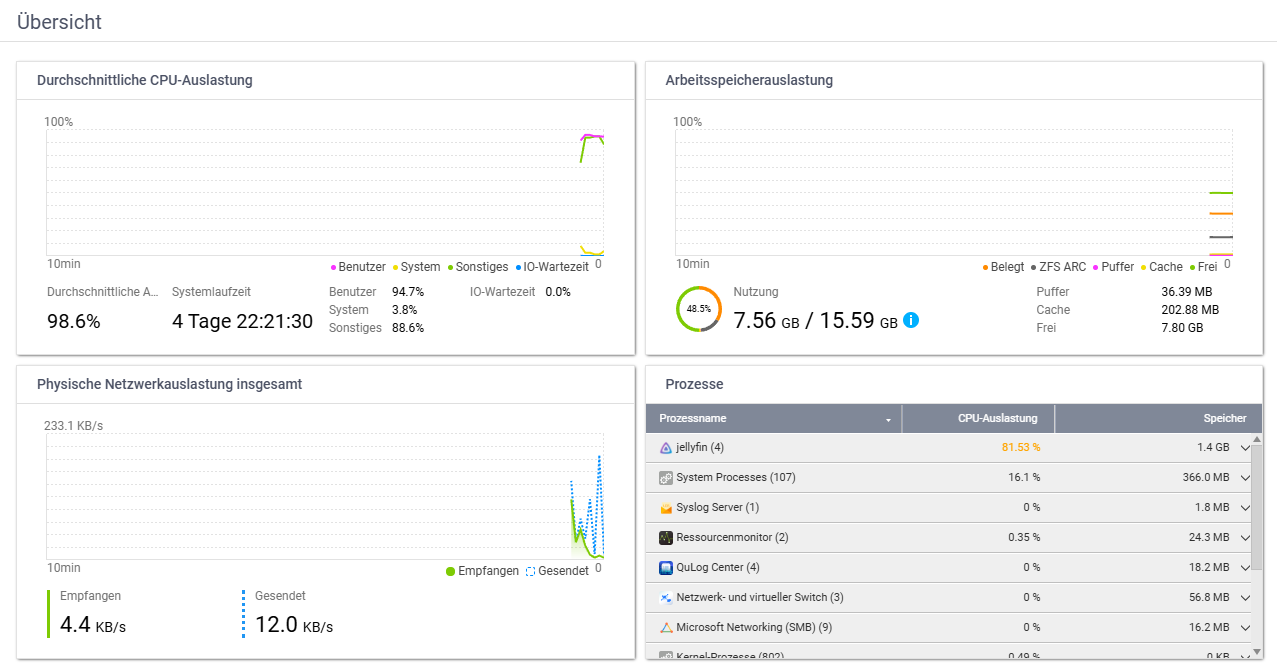Toggle the Empfangen network legend entry
The image size is (1277, 665).
click(x=482, y=571)
